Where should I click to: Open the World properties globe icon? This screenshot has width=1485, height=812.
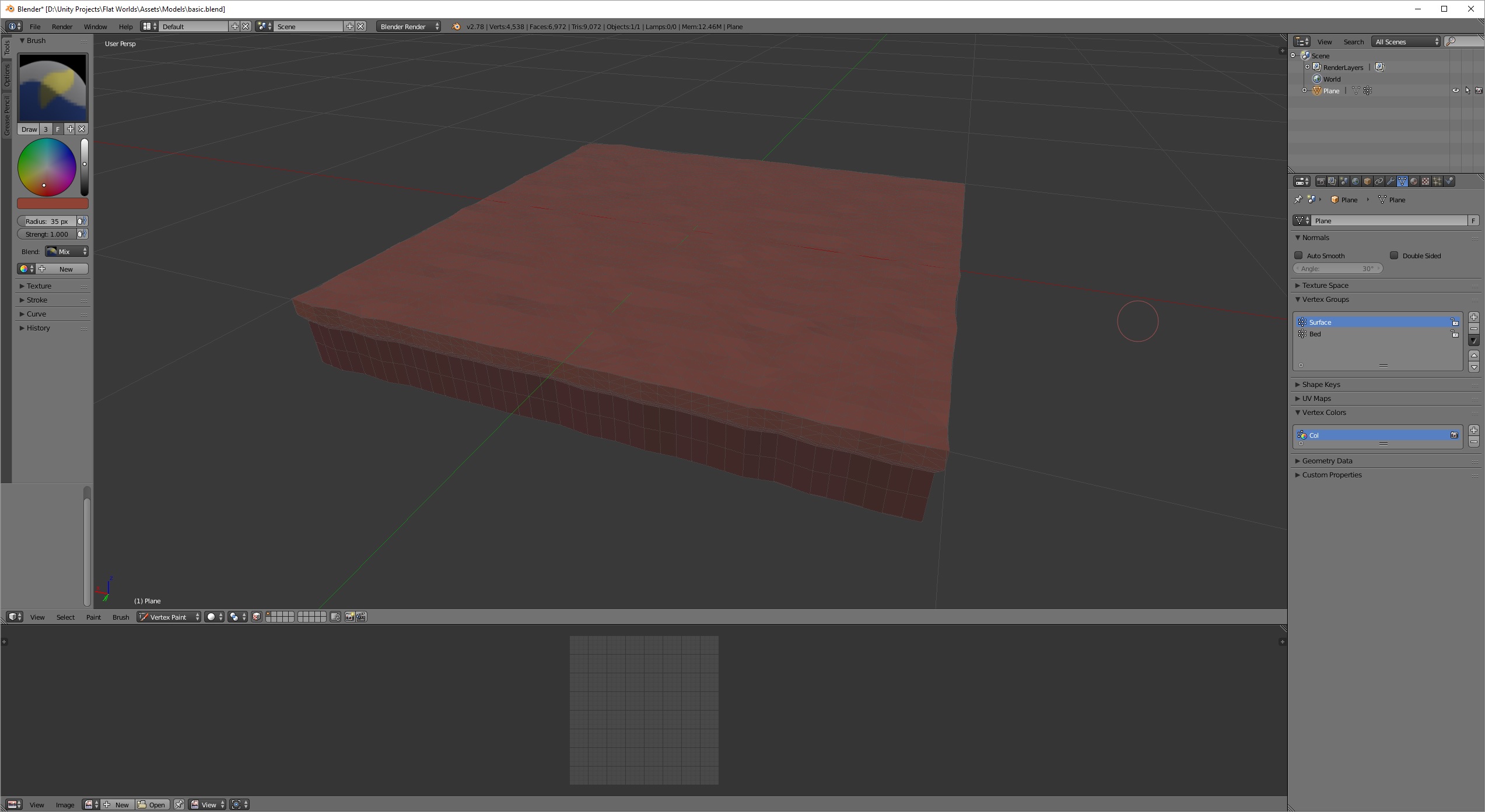(x=1356, y=181)
